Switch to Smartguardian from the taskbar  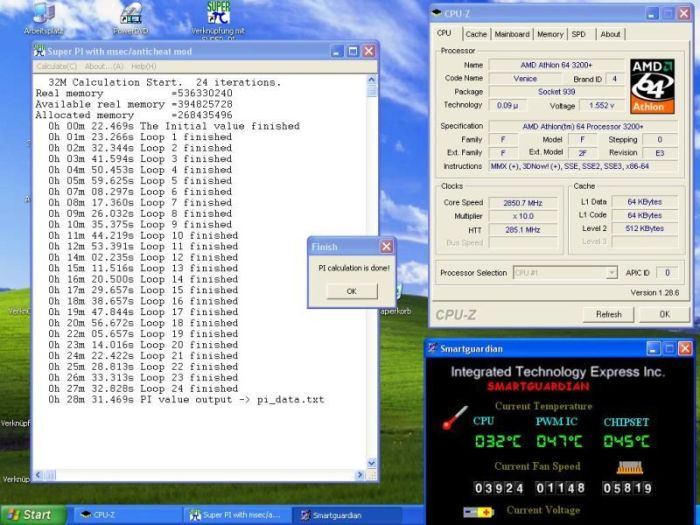[347, 515]
